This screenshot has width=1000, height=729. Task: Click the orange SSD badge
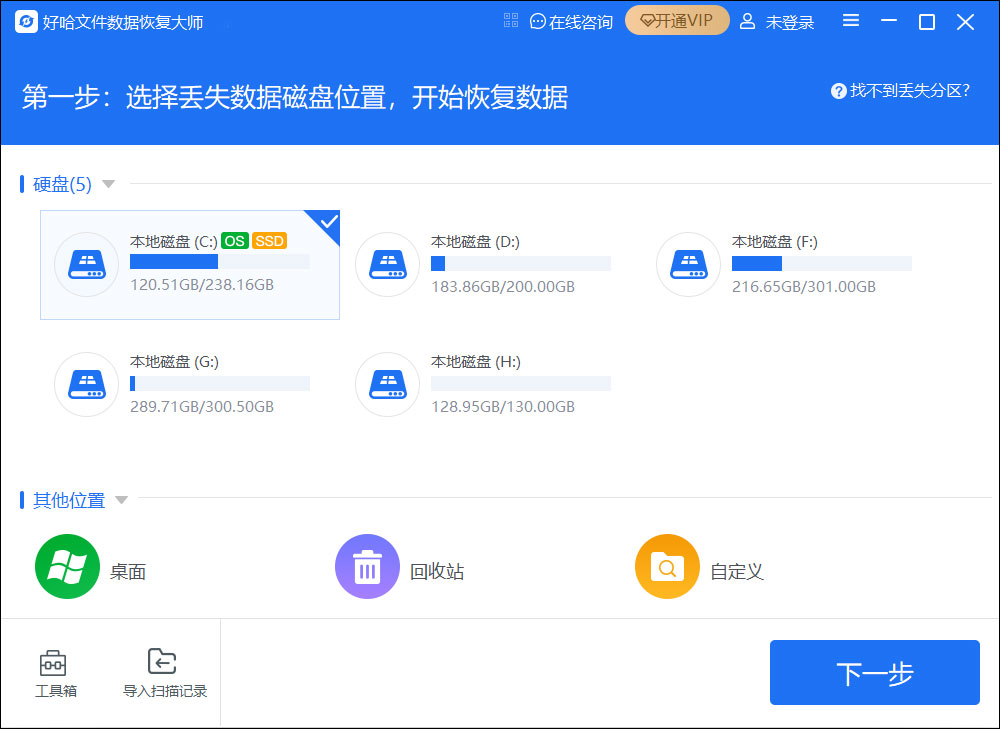269,241
